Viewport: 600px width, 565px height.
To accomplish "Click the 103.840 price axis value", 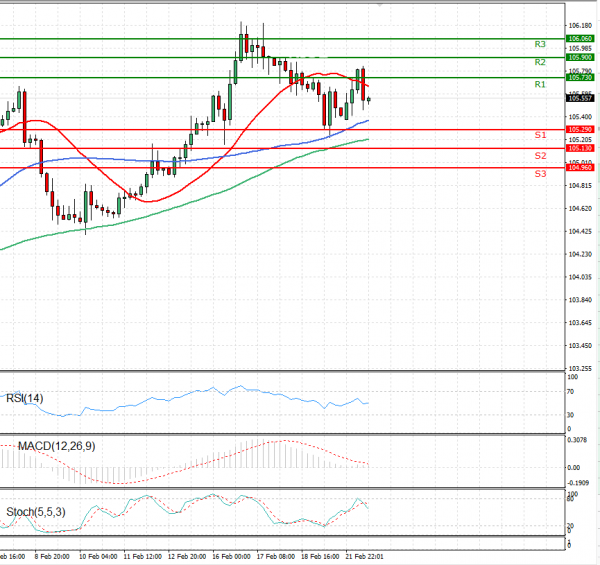I will click(580, 300).
